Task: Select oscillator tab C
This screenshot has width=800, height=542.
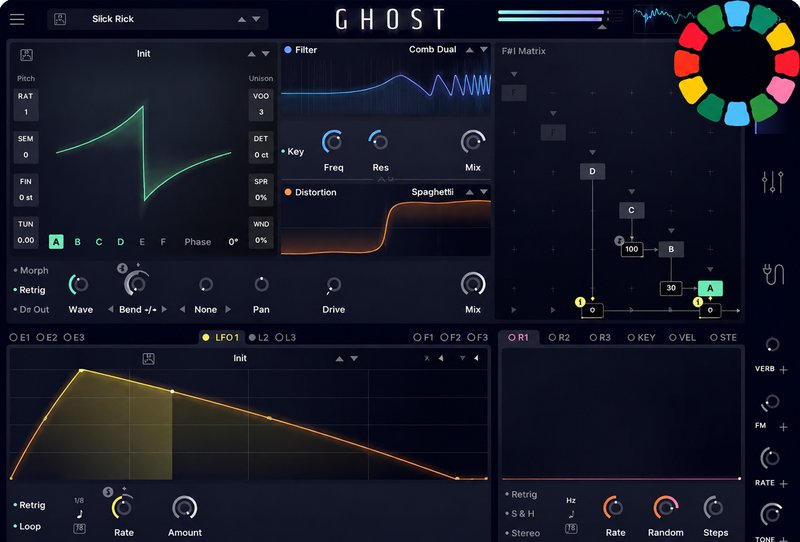Action: click(99, 242)
